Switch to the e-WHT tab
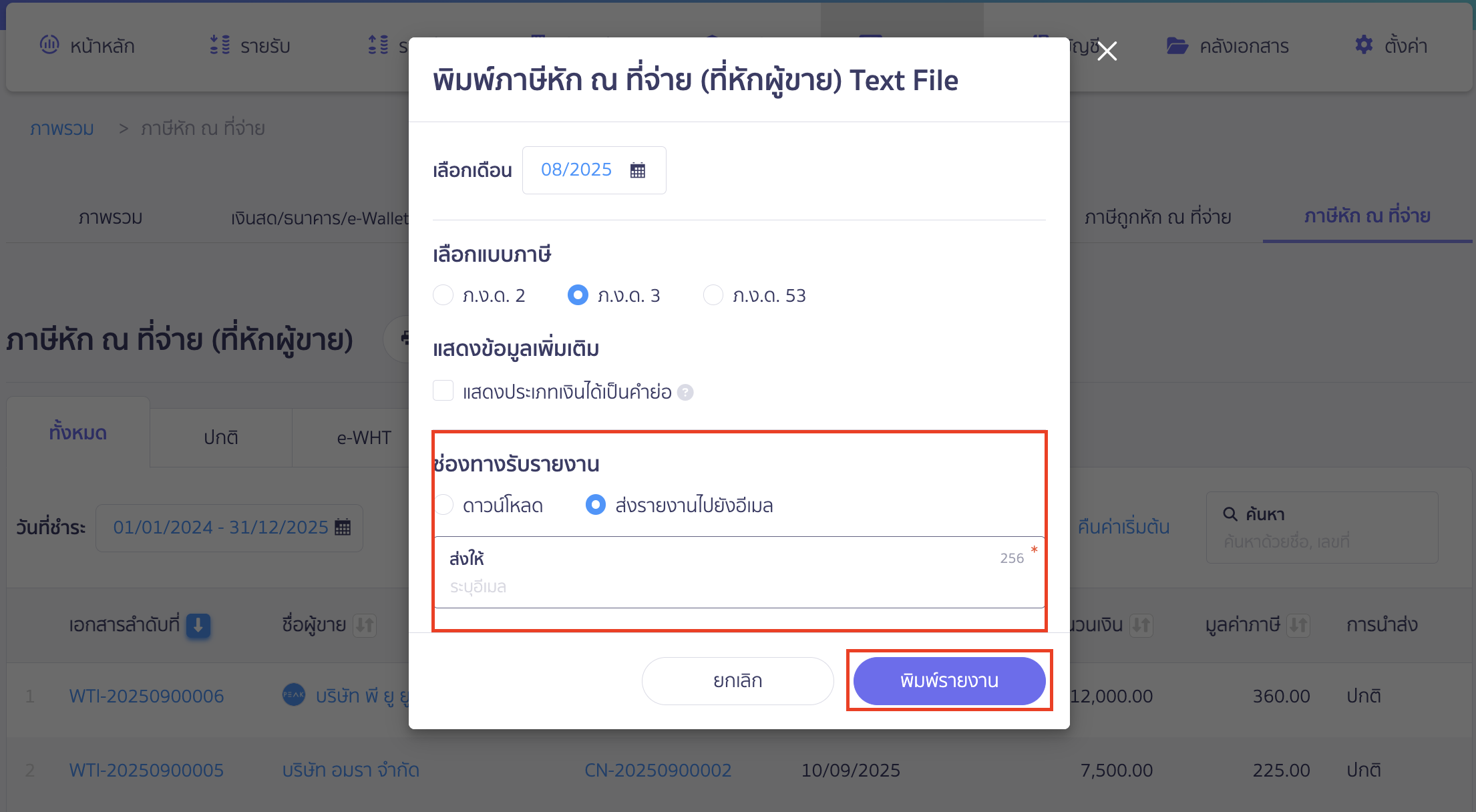Screen dimensions: 1476x812 point(362,437)
